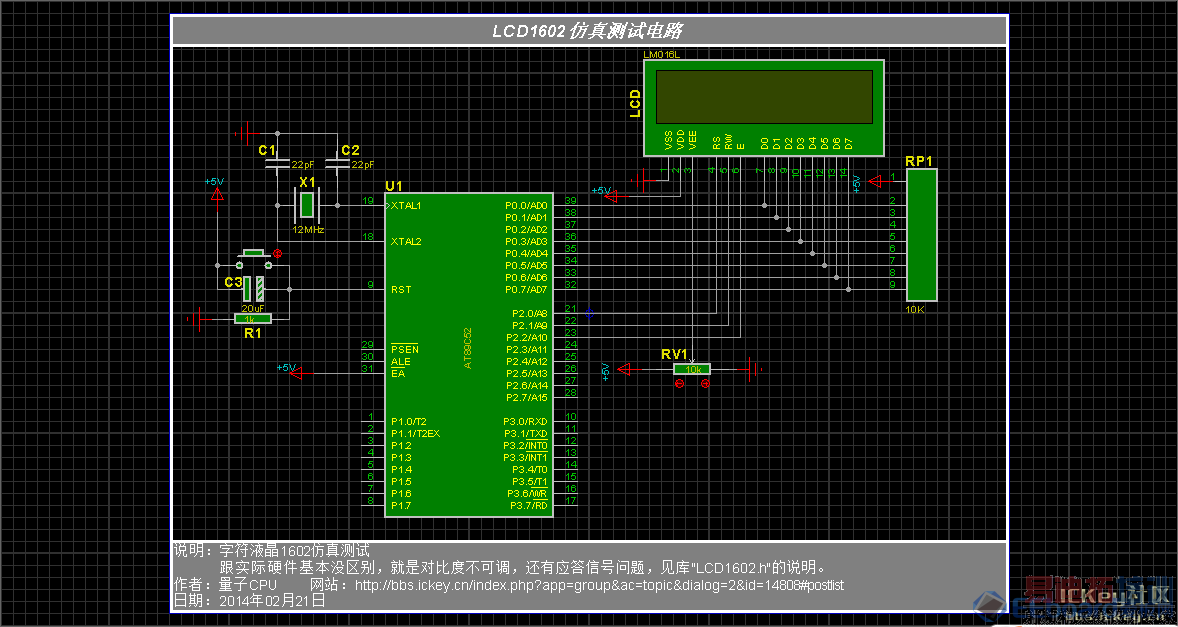Click the P1.1/T2EX pin label
Viewport: 1178px width, 627px height.
(x=415, y=433)
